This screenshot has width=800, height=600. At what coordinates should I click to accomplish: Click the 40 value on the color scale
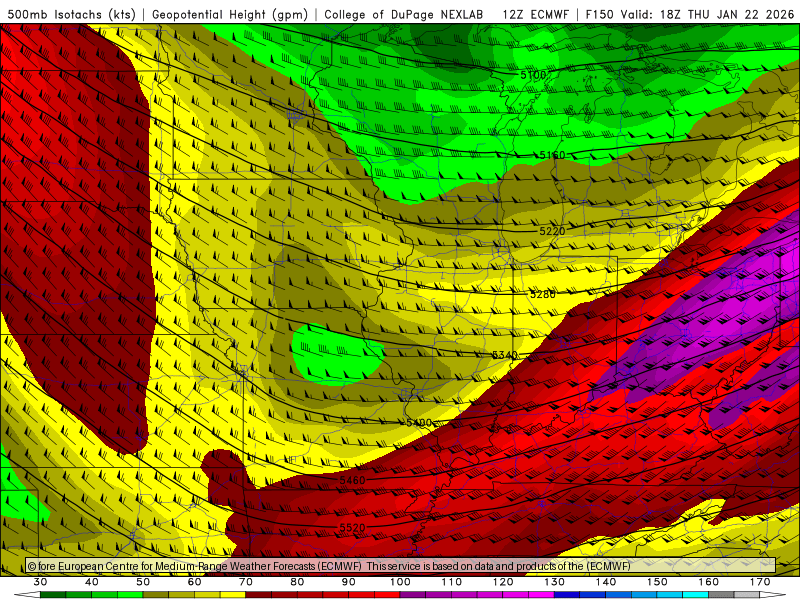point(92,582)
